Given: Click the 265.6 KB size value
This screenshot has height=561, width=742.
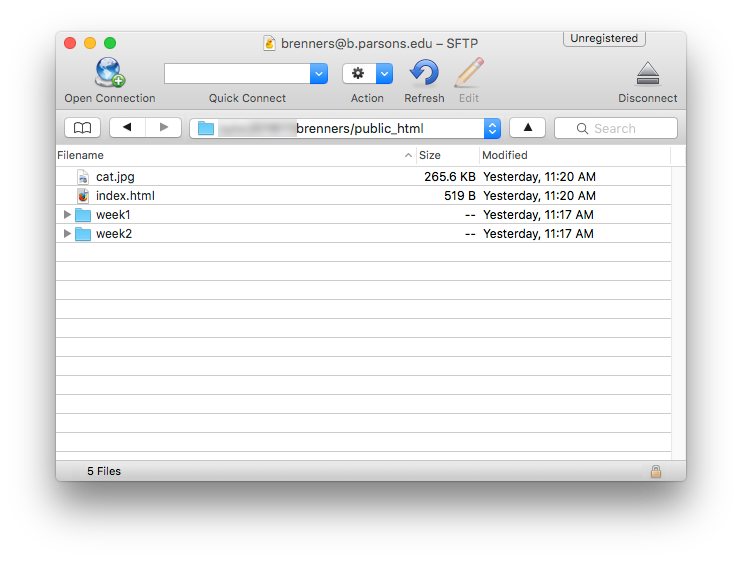Looking at the screenshot, I should click(x=450, y=176).
